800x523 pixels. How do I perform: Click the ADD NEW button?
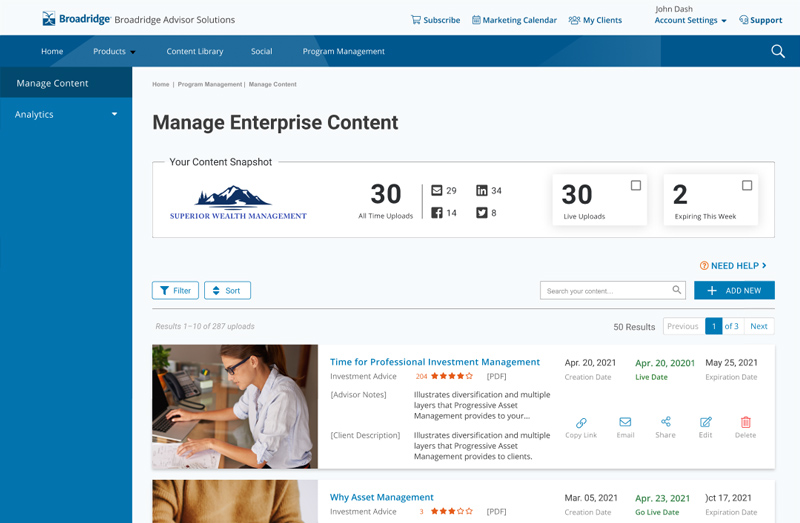[734, 290]
